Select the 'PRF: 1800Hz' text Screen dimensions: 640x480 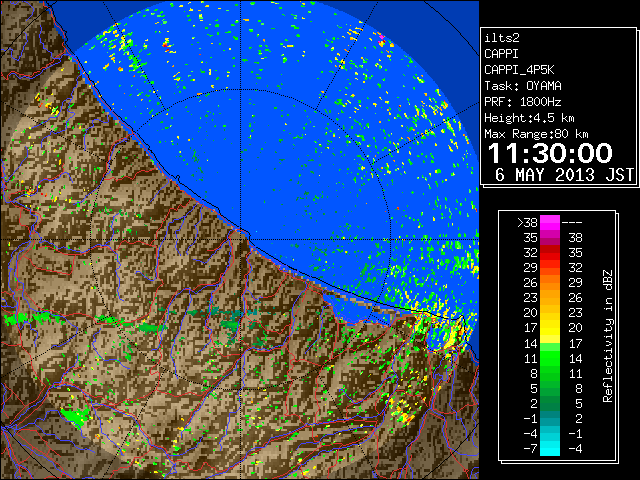pyautogui.click(x=523, y=102)
